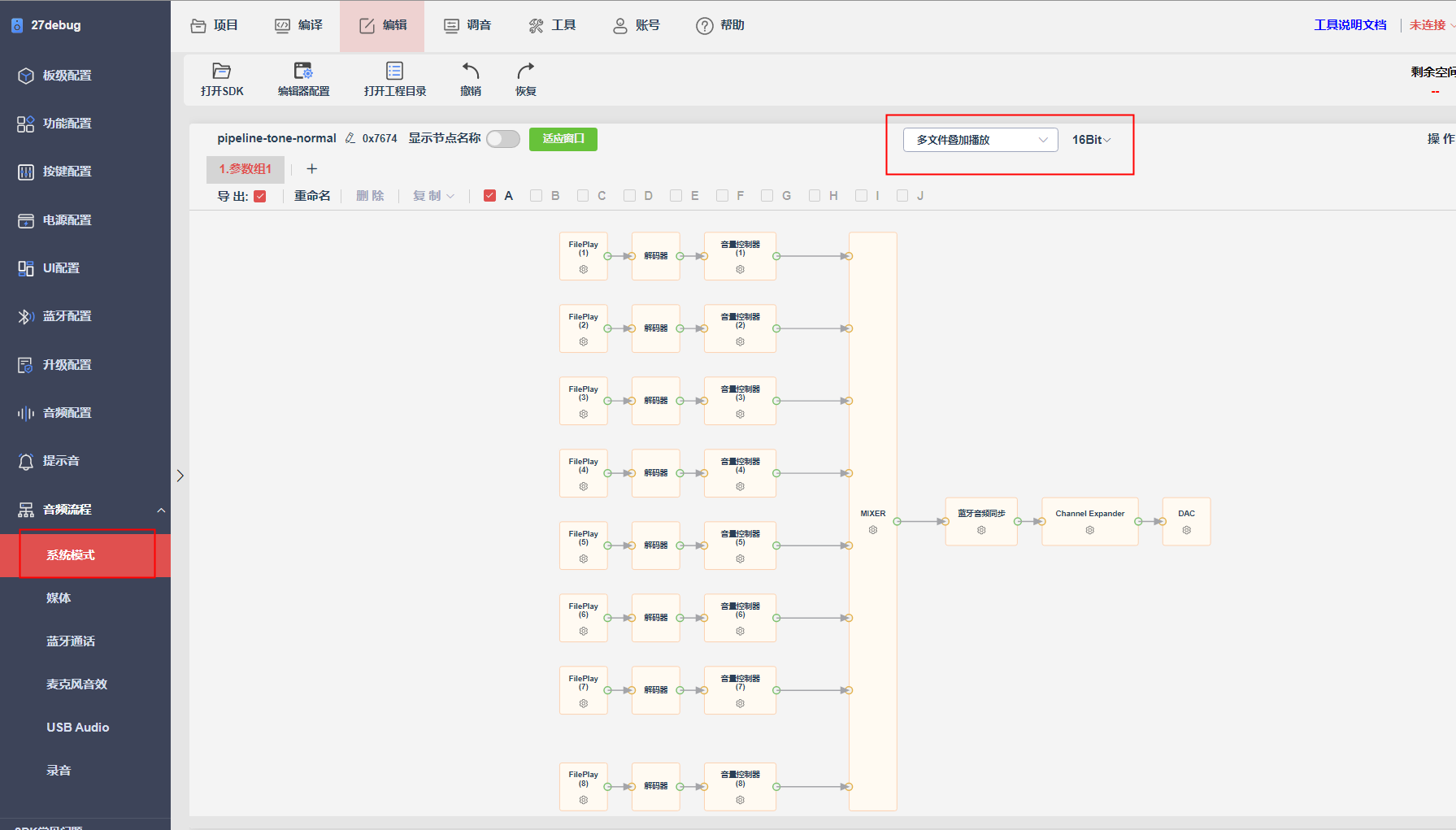The height and width of the screenshot is (830, 1456).
Task: Collapse the 音频流程 sidebar section
Action: tap(161, 510)
